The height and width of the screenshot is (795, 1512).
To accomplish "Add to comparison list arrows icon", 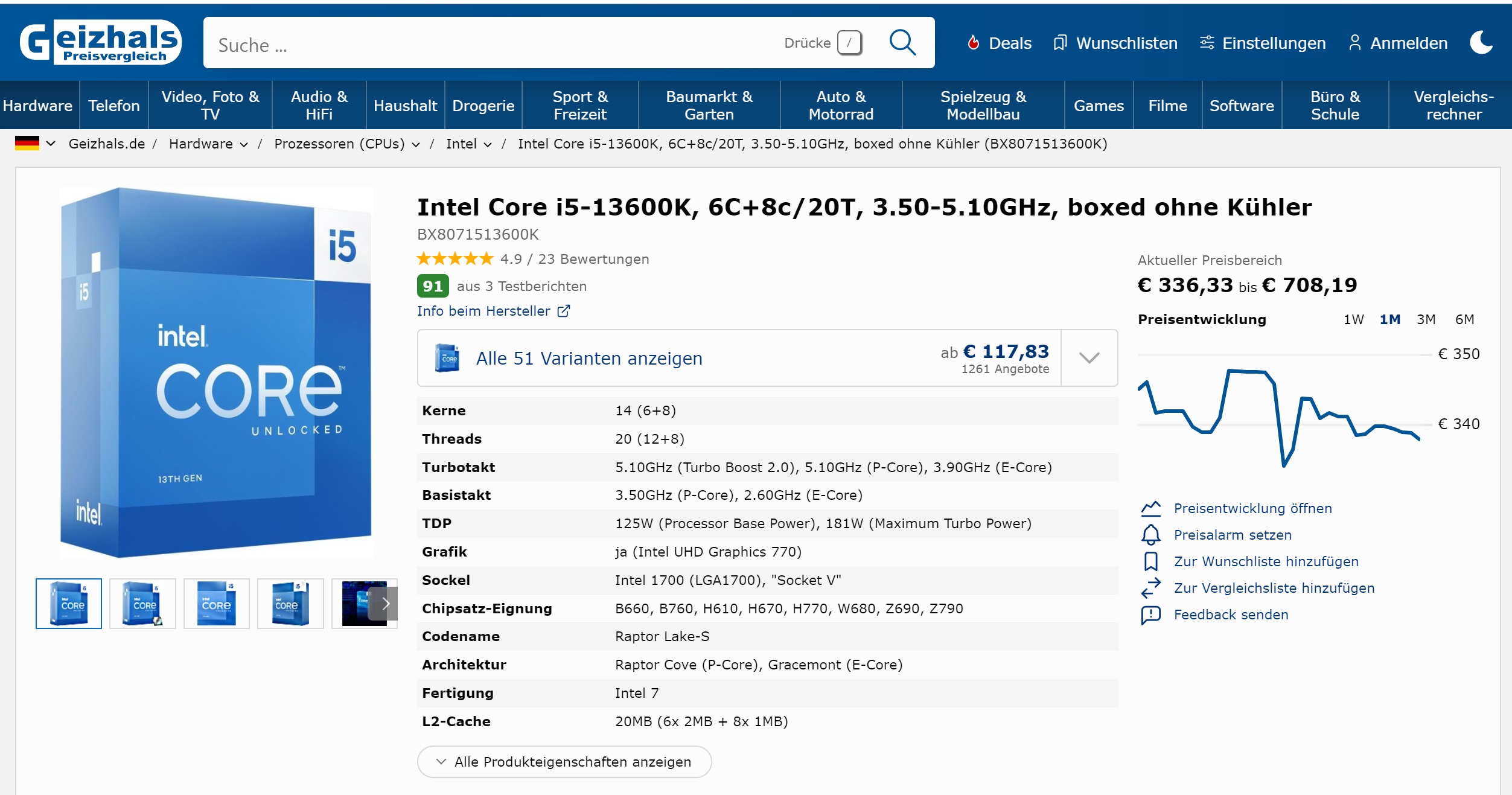I will (1150, 588).
